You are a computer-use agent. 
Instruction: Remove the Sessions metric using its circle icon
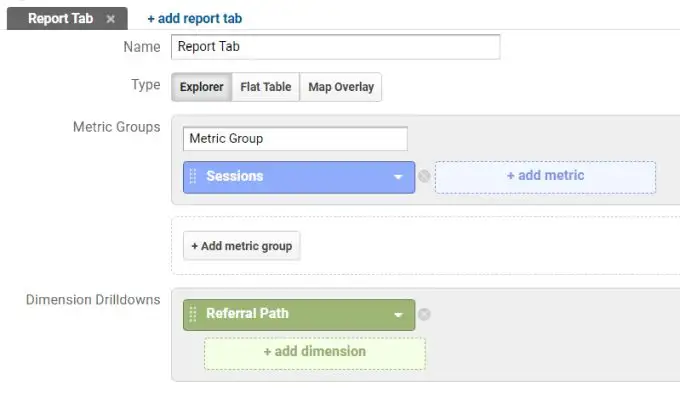click(x=424, y=176)
